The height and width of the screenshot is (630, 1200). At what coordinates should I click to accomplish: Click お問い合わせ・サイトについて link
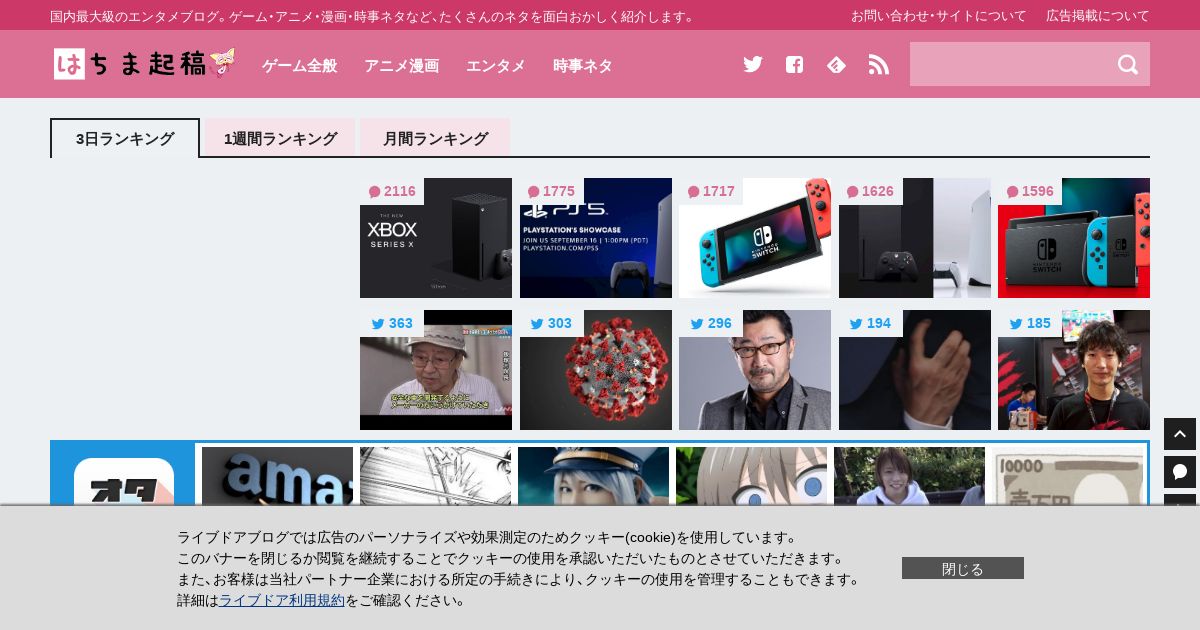939,15
